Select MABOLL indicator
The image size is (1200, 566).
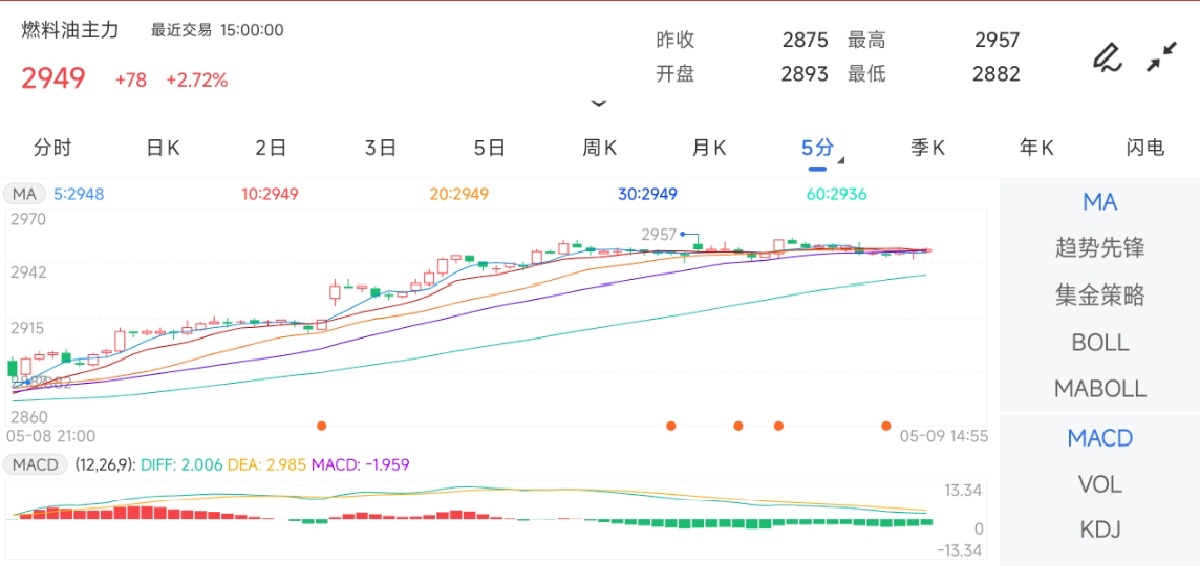click(1100, 388)
